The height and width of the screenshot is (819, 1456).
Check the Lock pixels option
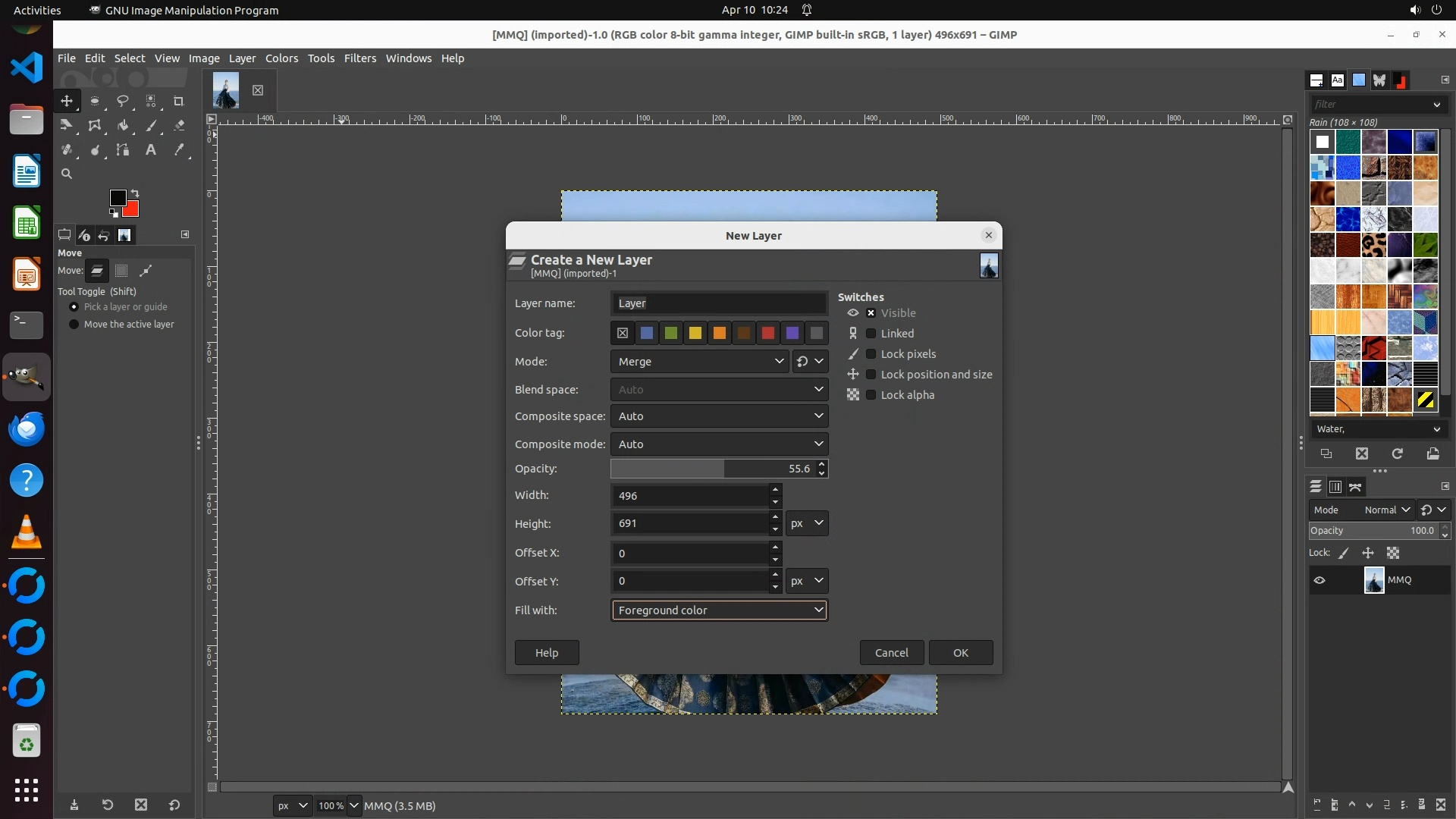[x=871, y=354]
